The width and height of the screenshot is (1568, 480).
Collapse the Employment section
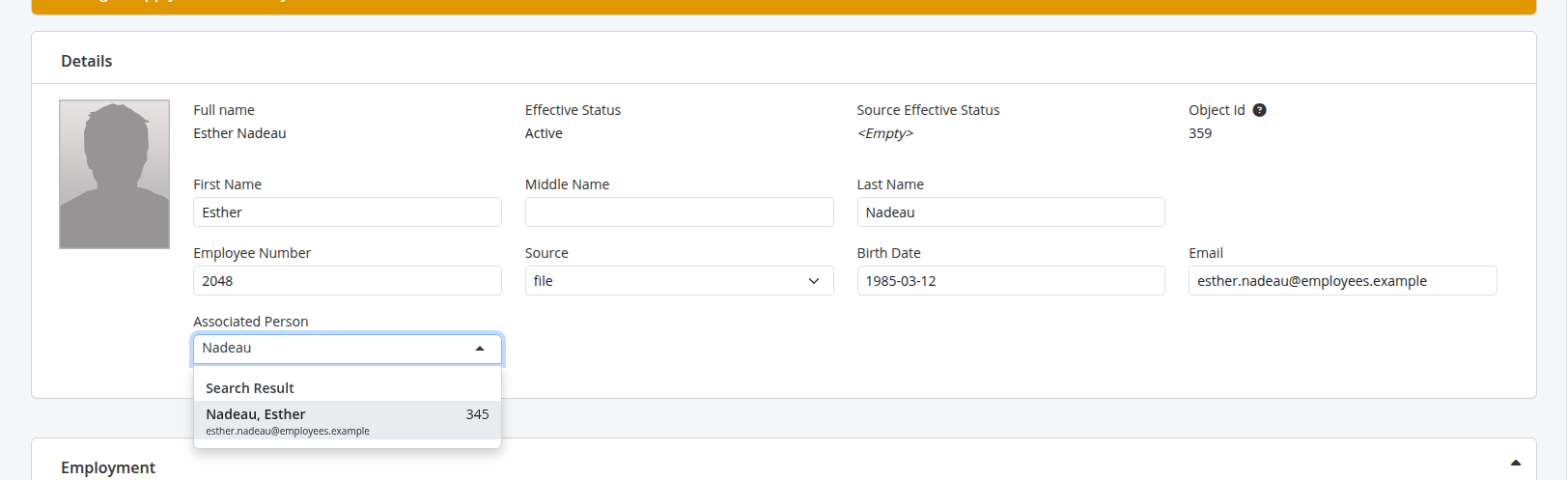(1516, 464)
